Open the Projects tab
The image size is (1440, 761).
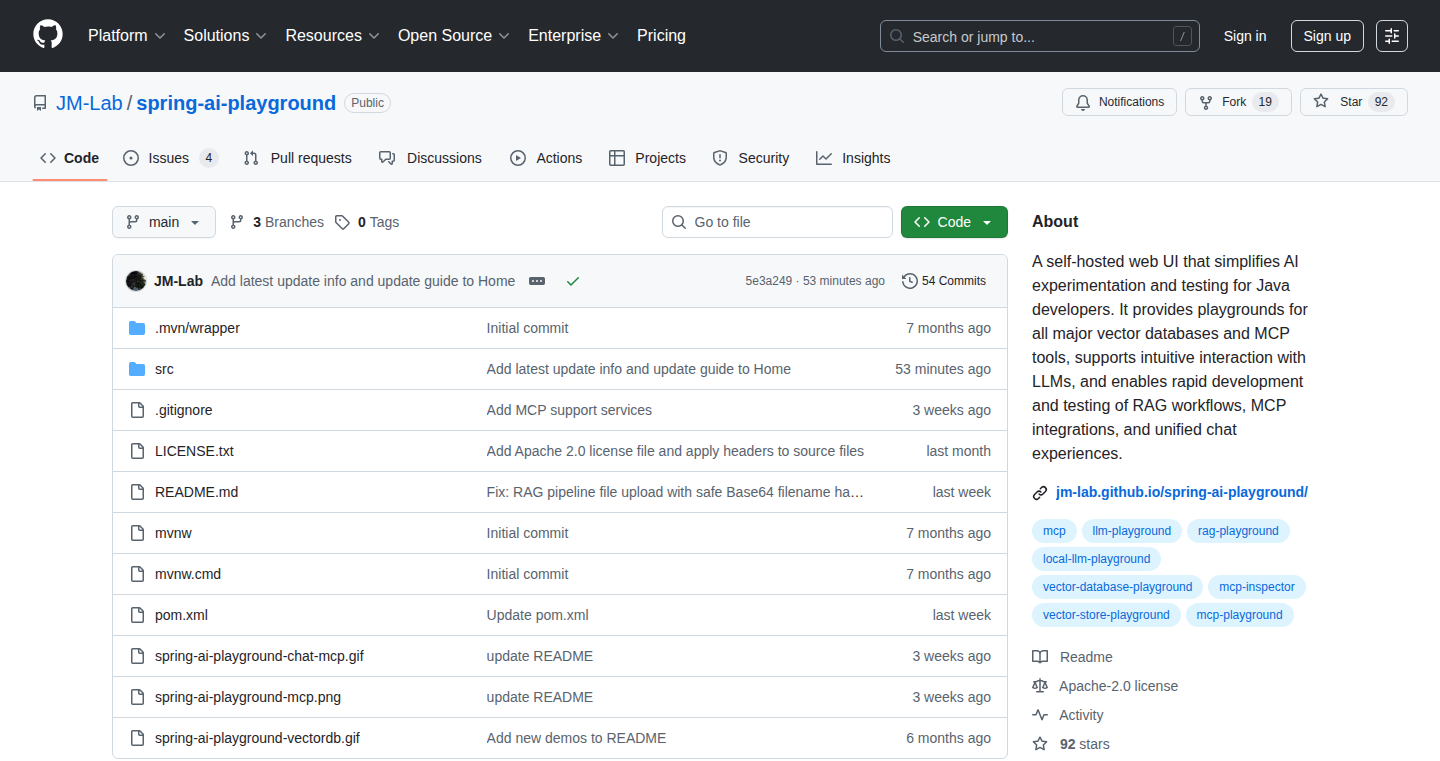point(647,158)
